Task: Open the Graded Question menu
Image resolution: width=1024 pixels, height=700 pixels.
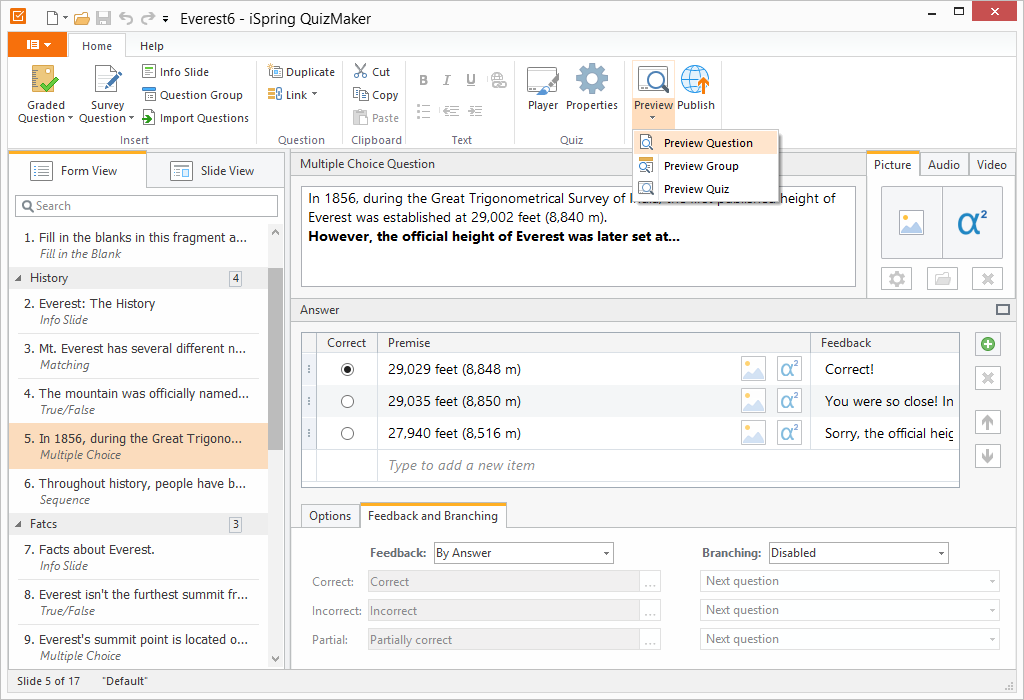Action: pos(45,95)
